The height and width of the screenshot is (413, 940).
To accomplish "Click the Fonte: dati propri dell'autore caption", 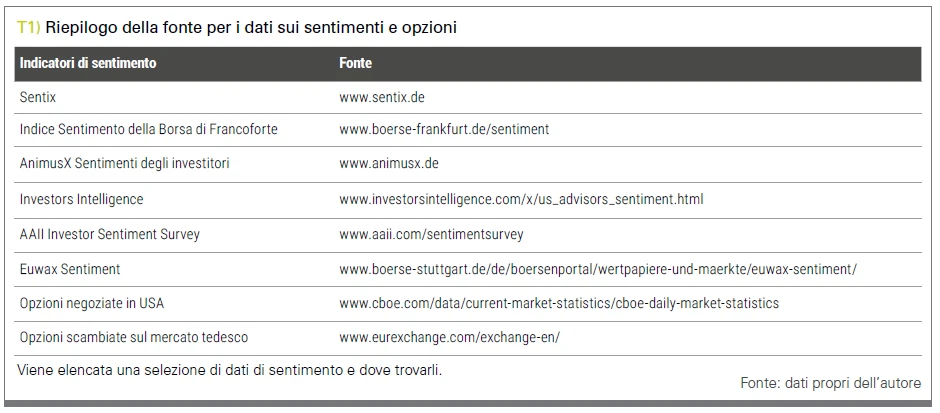I will [x=830, y=383].
